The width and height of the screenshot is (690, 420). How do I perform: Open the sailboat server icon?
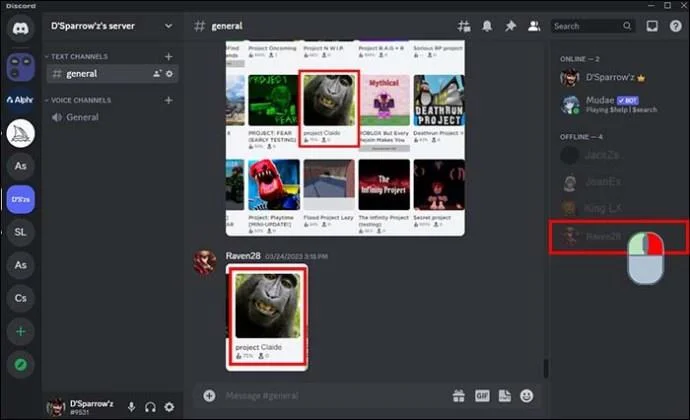pyautogui.click(x=20, y=133)
